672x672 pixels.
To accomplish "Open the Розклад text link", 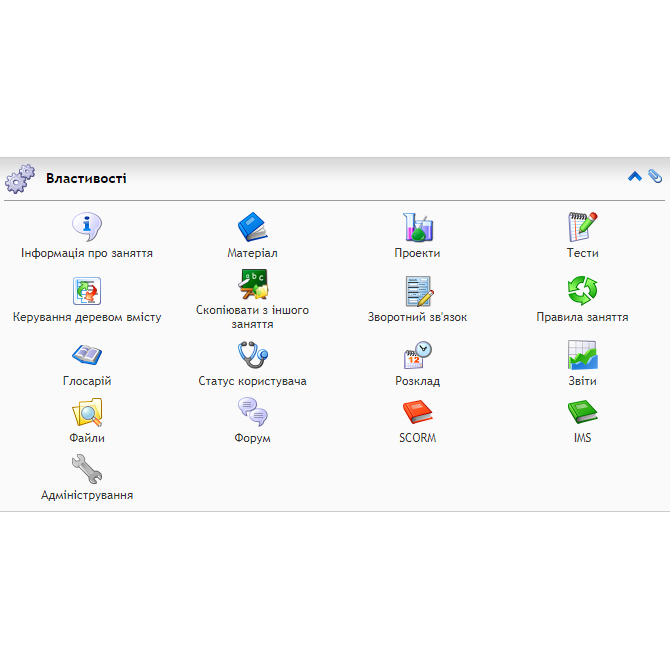I will tap(417, 381).
